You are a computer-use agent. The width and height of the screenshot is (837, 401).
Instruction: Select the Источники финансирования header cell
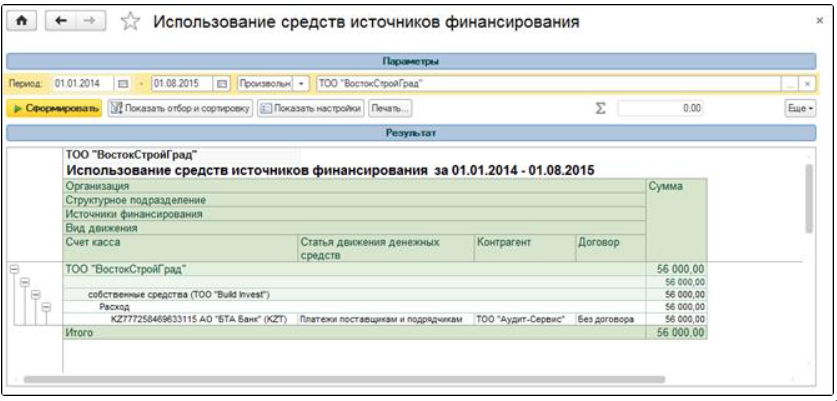click(x=354, y=214)
